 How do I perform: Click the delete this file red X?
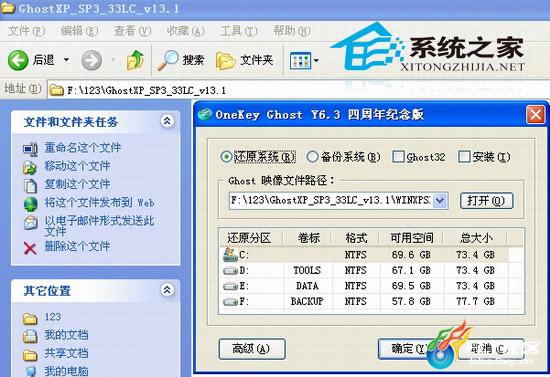pos(30,248)
